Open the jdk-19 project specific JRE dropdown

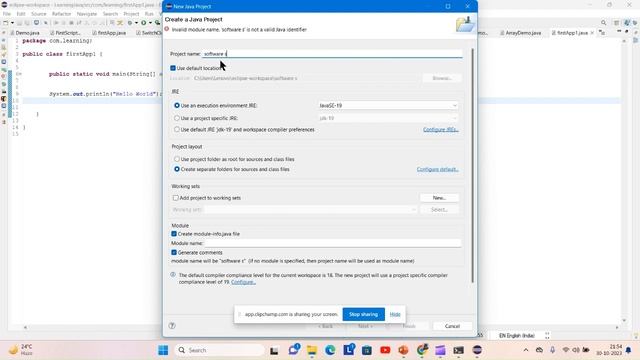click(388, 118)
